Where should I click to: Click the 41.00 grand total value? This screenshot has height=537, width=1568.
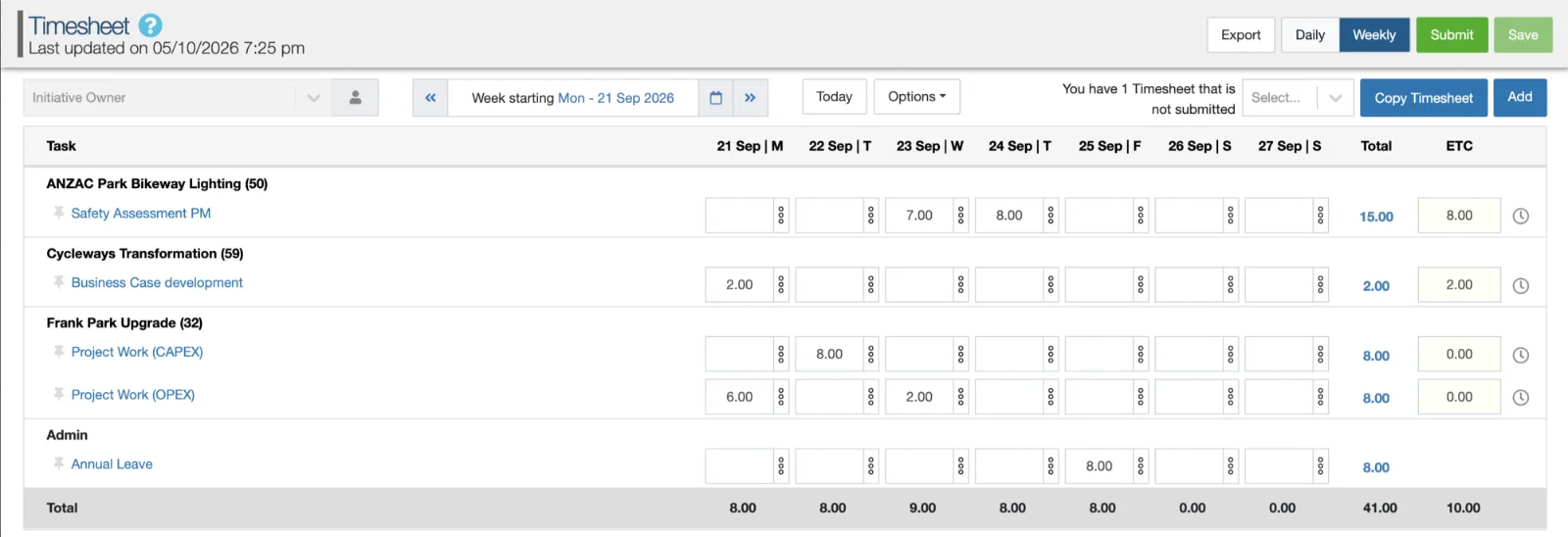1380,508
